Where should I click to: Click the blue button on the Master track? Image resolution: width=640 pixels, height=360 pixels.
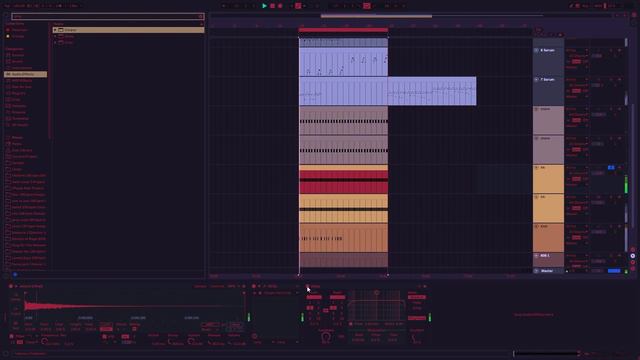(x=614, y=271)
